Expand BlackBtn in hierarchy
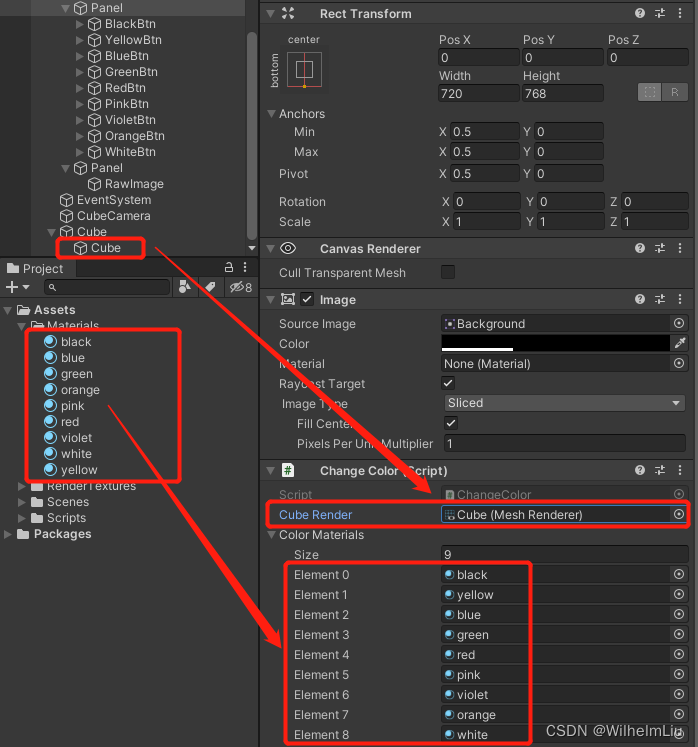 coord(80,24)
